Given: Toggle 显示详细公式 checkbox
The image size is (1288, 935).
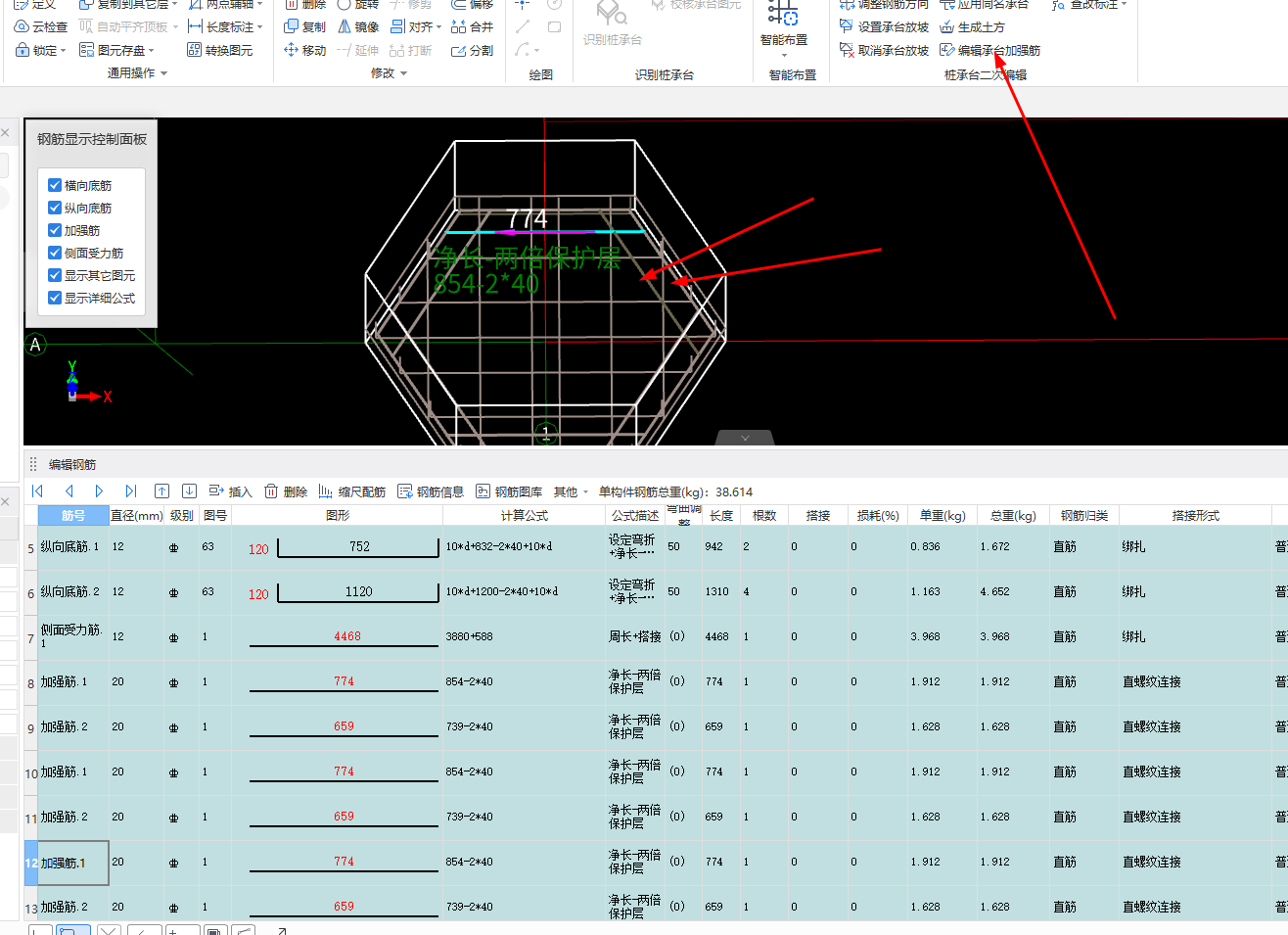Looking at the screenshot, I should [55, 298].
